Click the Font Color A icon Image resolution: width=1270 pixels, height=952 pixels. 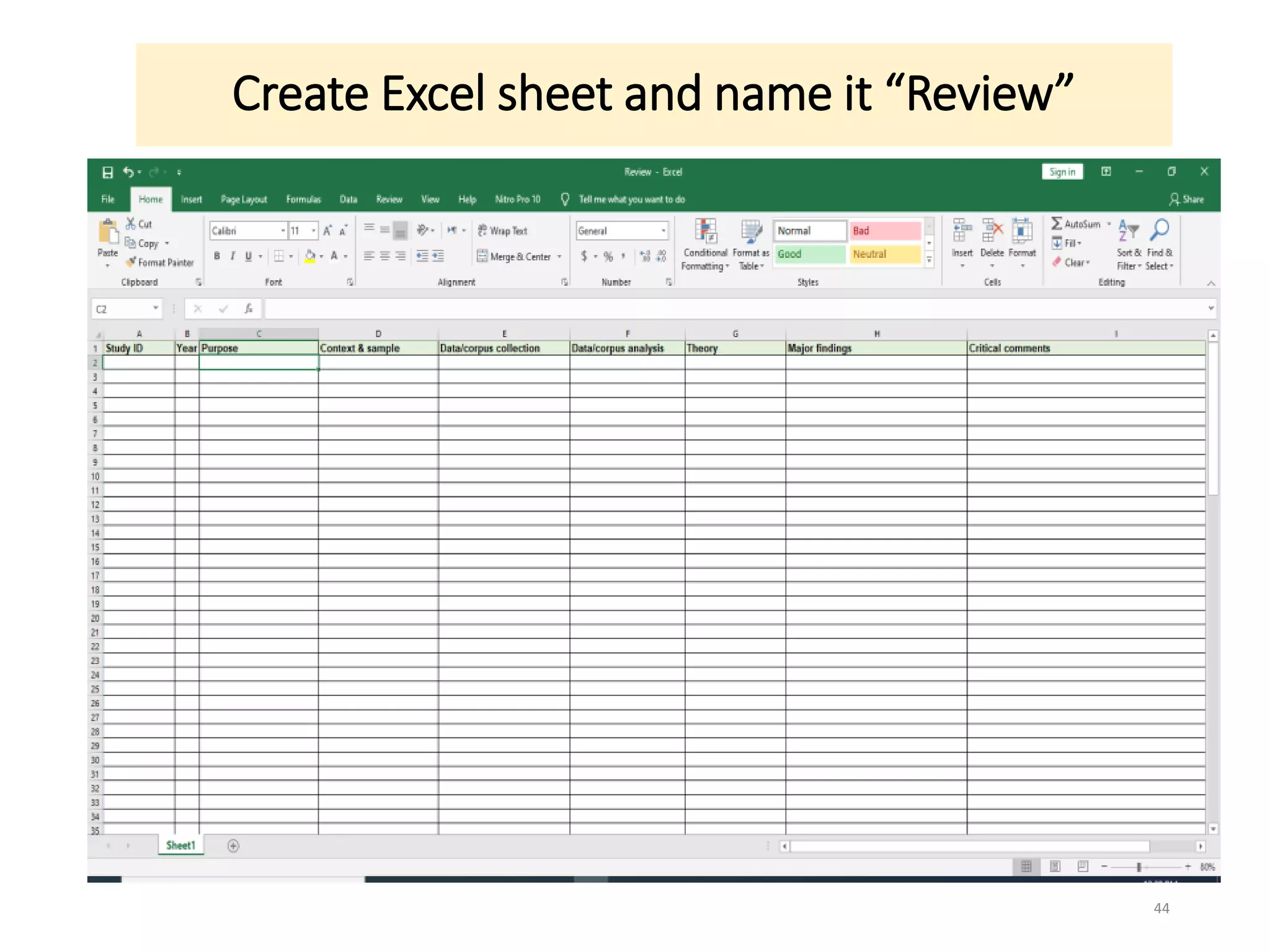[334, 256]
